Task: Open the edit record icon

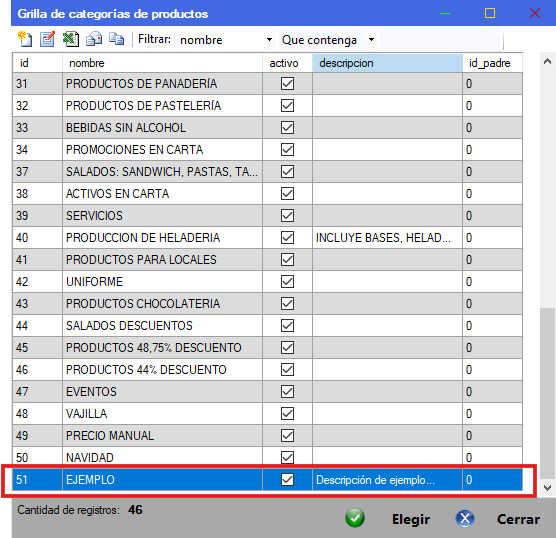Action: click(x=48, y=39)
